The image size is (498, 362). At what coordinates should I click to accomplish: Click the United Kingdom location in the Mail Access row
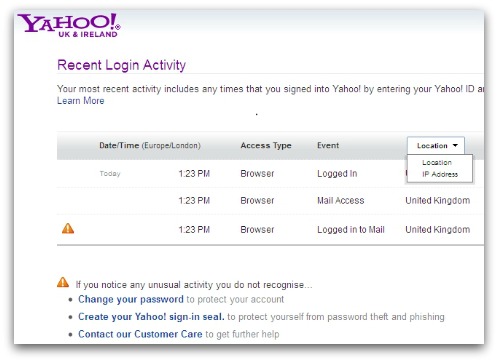[438, 200]
